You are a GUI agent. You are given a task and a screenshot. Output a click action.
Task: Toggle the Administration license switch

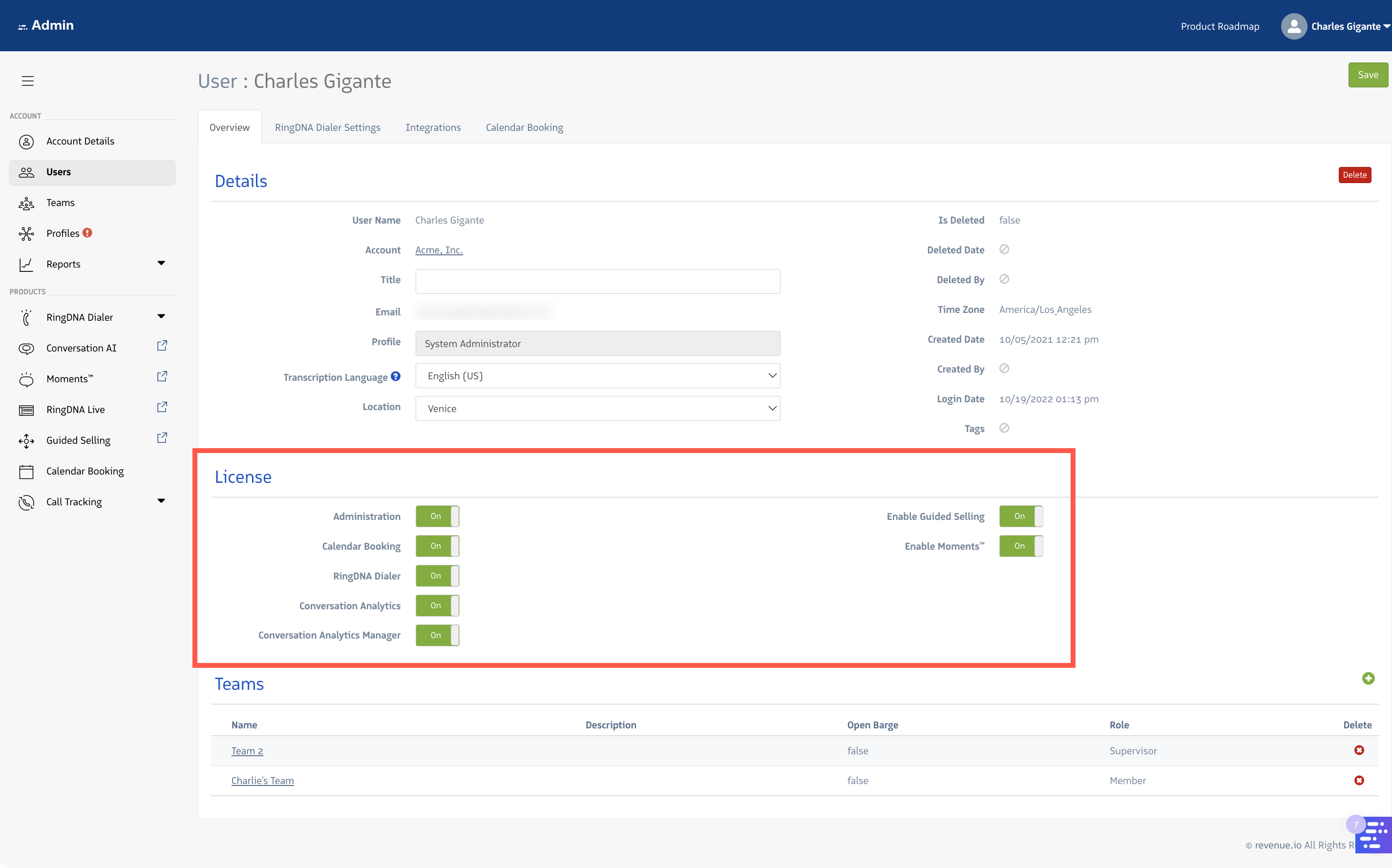[437, 516]
